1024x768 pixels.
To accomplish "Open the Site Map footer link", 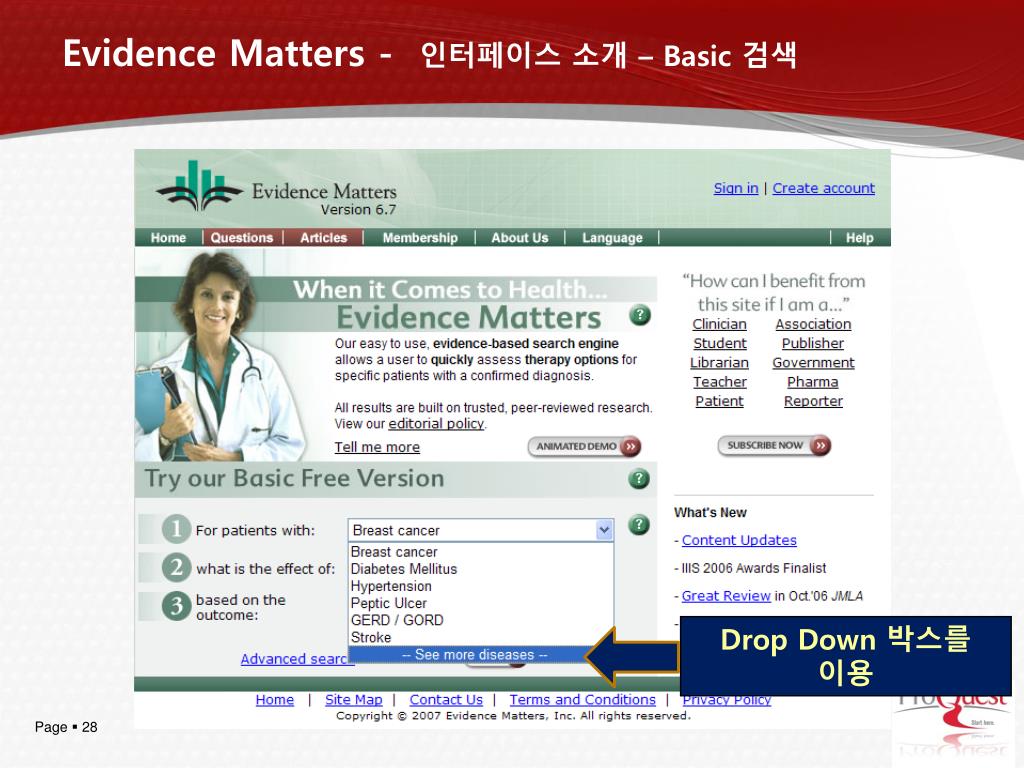I will (x=353, y=699).
